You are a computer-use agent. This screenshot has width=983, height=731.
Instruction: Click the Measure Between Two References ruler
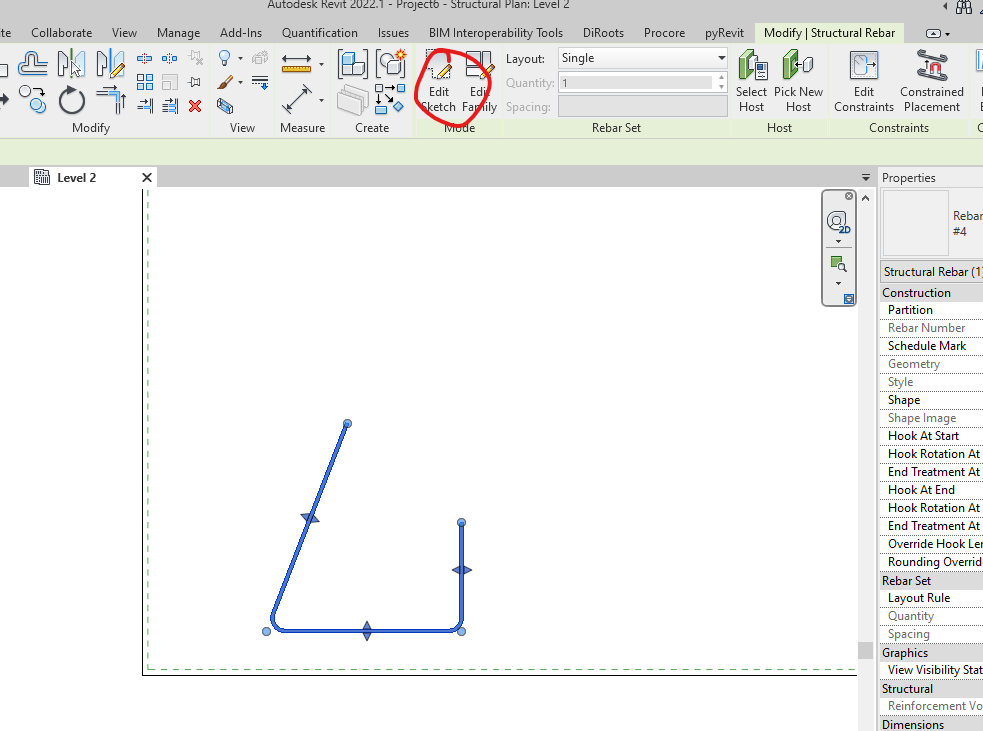(297, 63)
